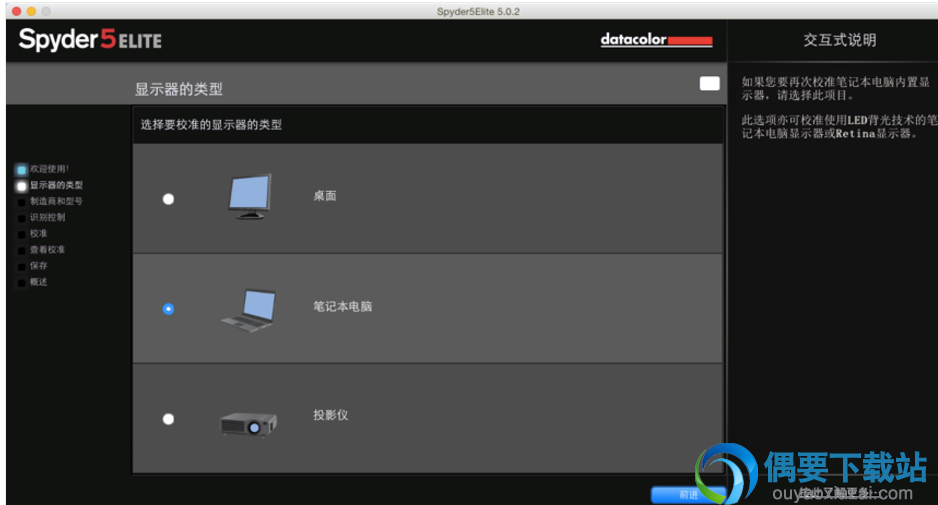
Task: Click the projector icon
Action: coord(248,424)
